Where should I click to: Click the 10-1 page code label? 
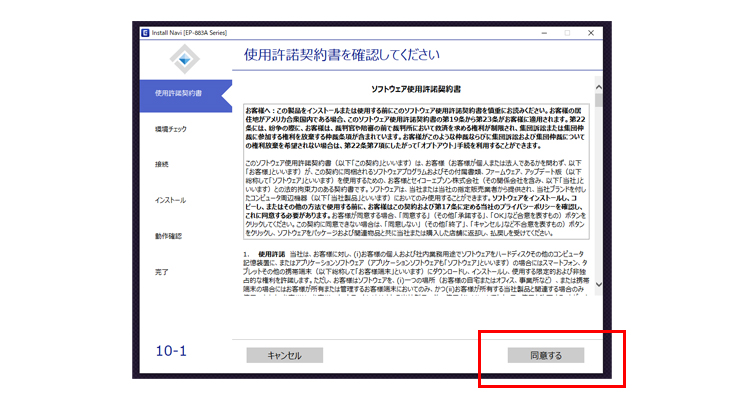pos(171,351)
